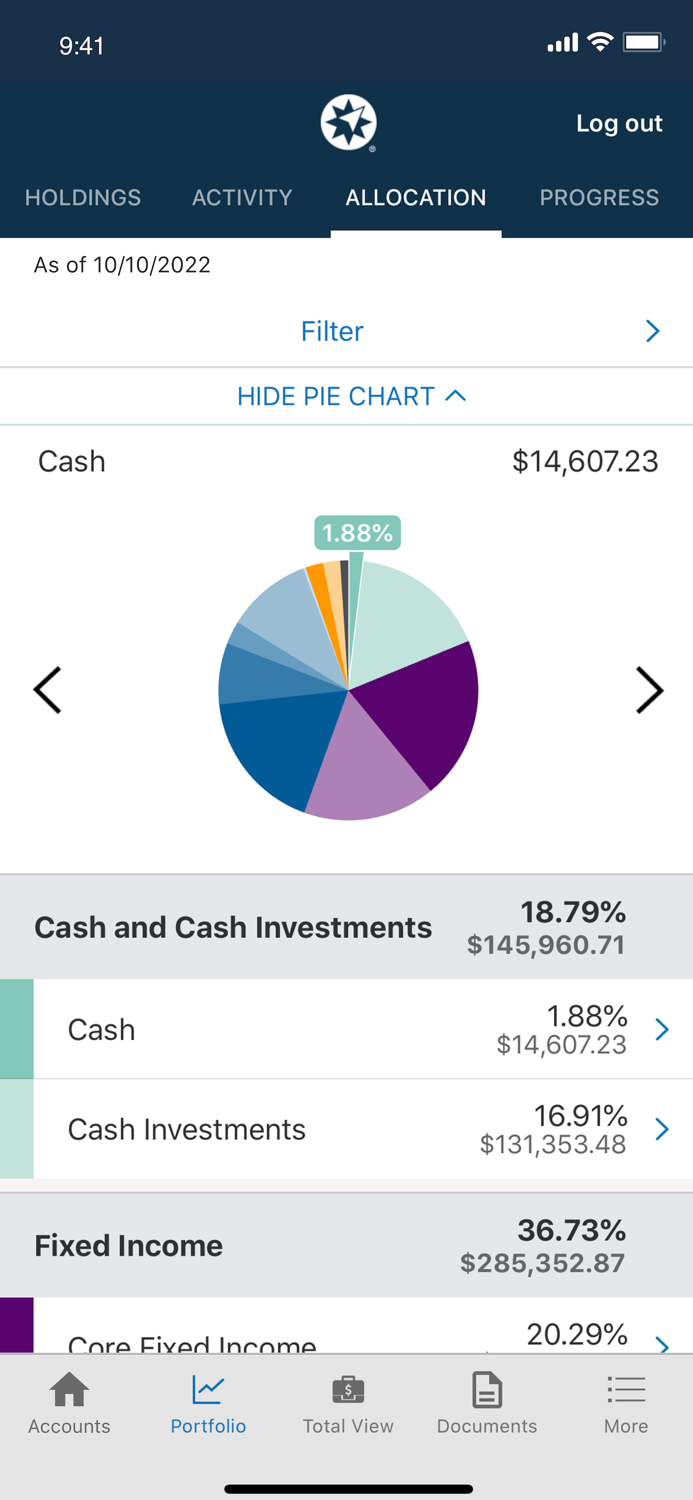This screenshot has width=693, height=1500.
Task: Toggle to Allocation view
Action: point(415,198)
